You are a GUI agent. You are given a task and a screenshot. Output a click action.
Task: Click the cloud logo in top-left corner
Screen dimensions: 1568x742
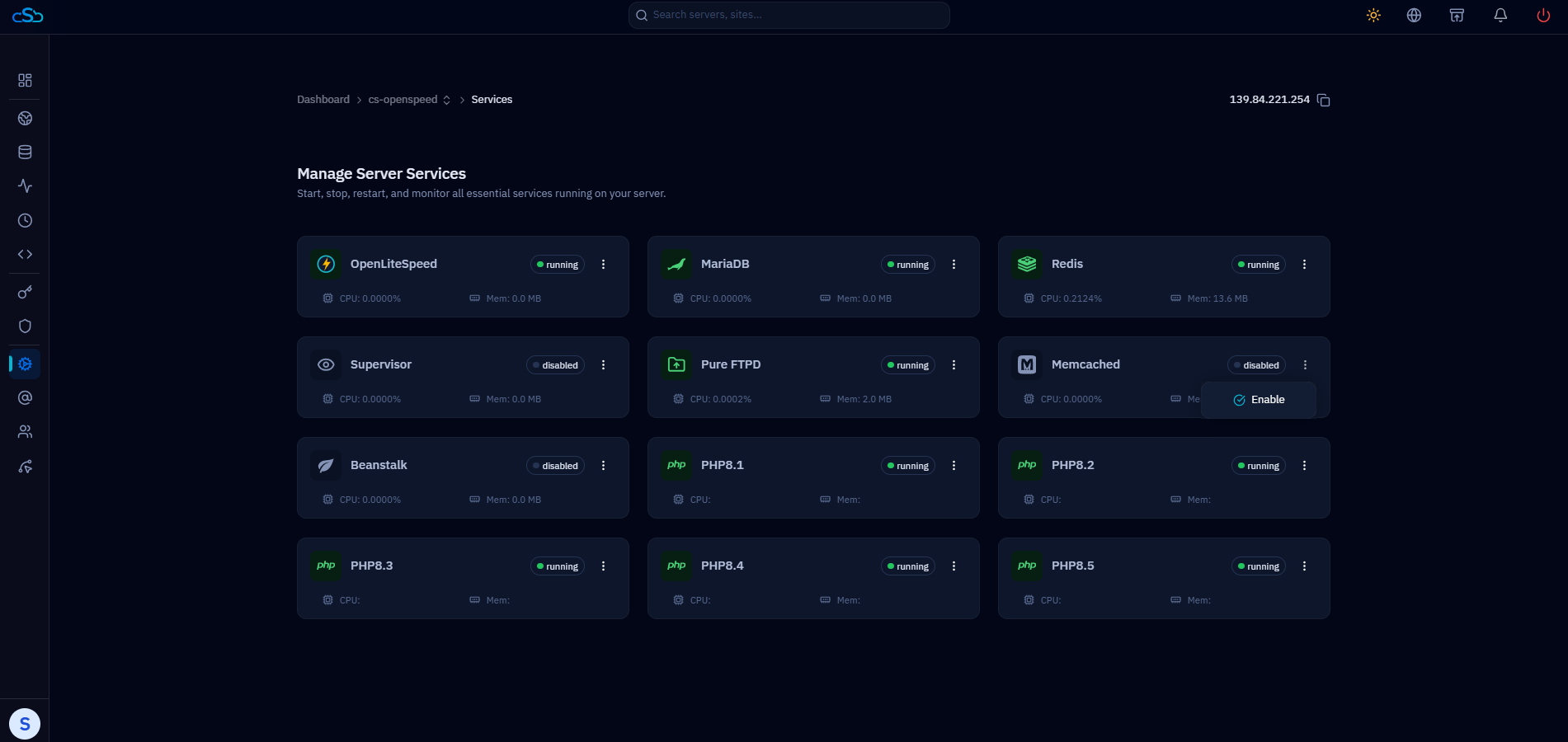pyautogui.click(x=27, y=15)
